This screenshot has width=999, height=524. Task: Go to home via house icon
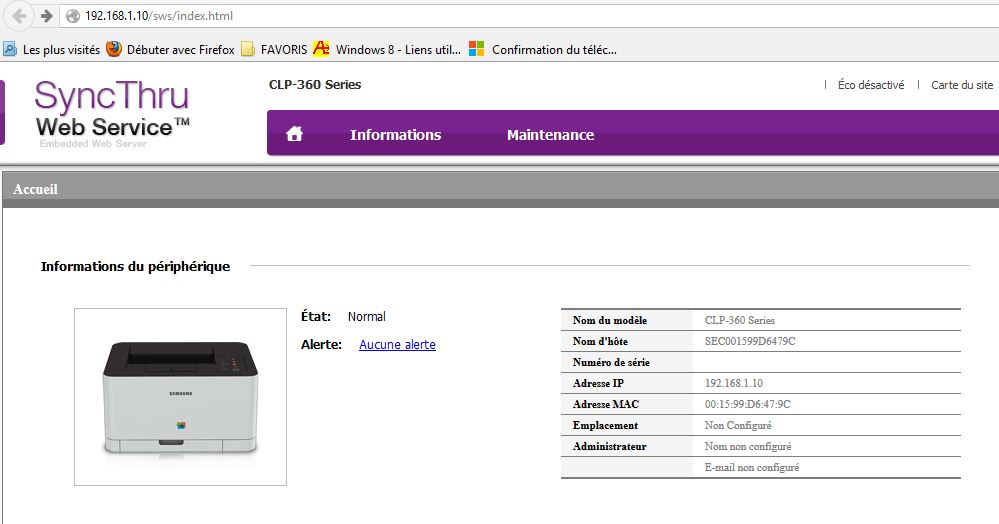294,134
